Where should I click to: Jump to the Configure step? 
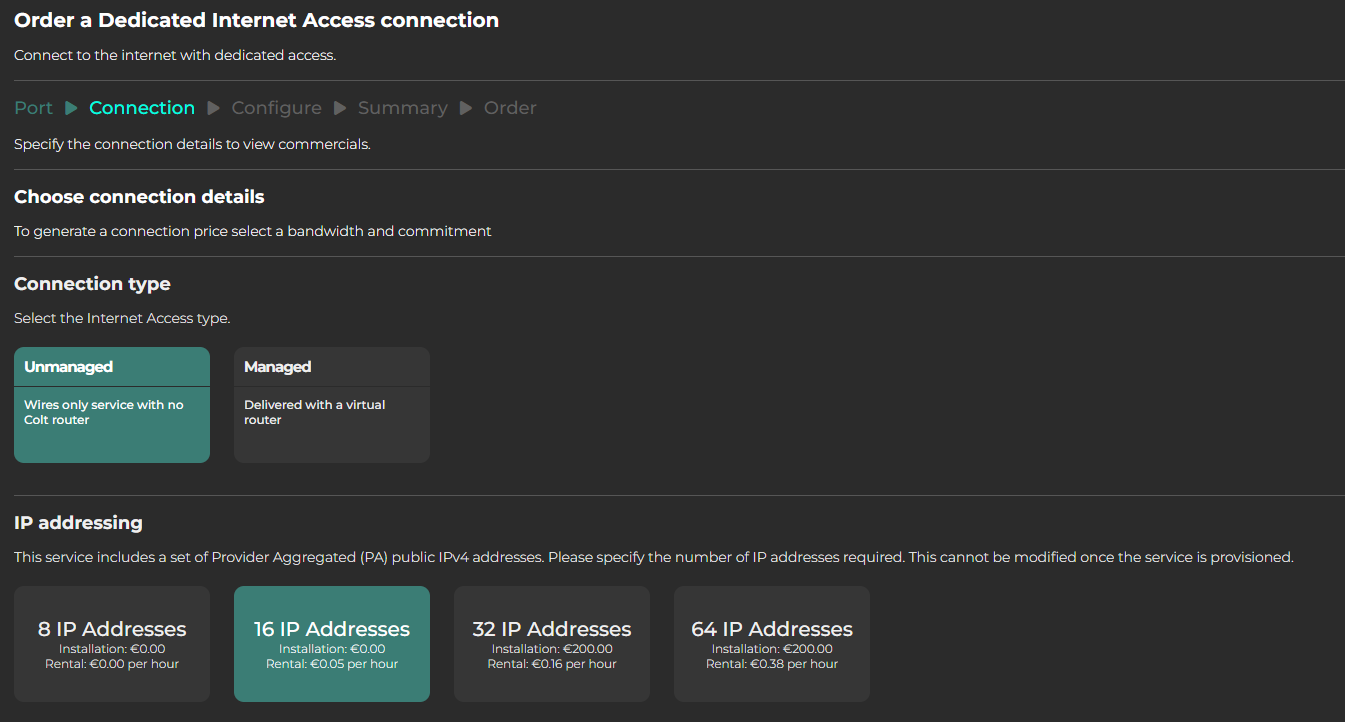pos(276,108)
